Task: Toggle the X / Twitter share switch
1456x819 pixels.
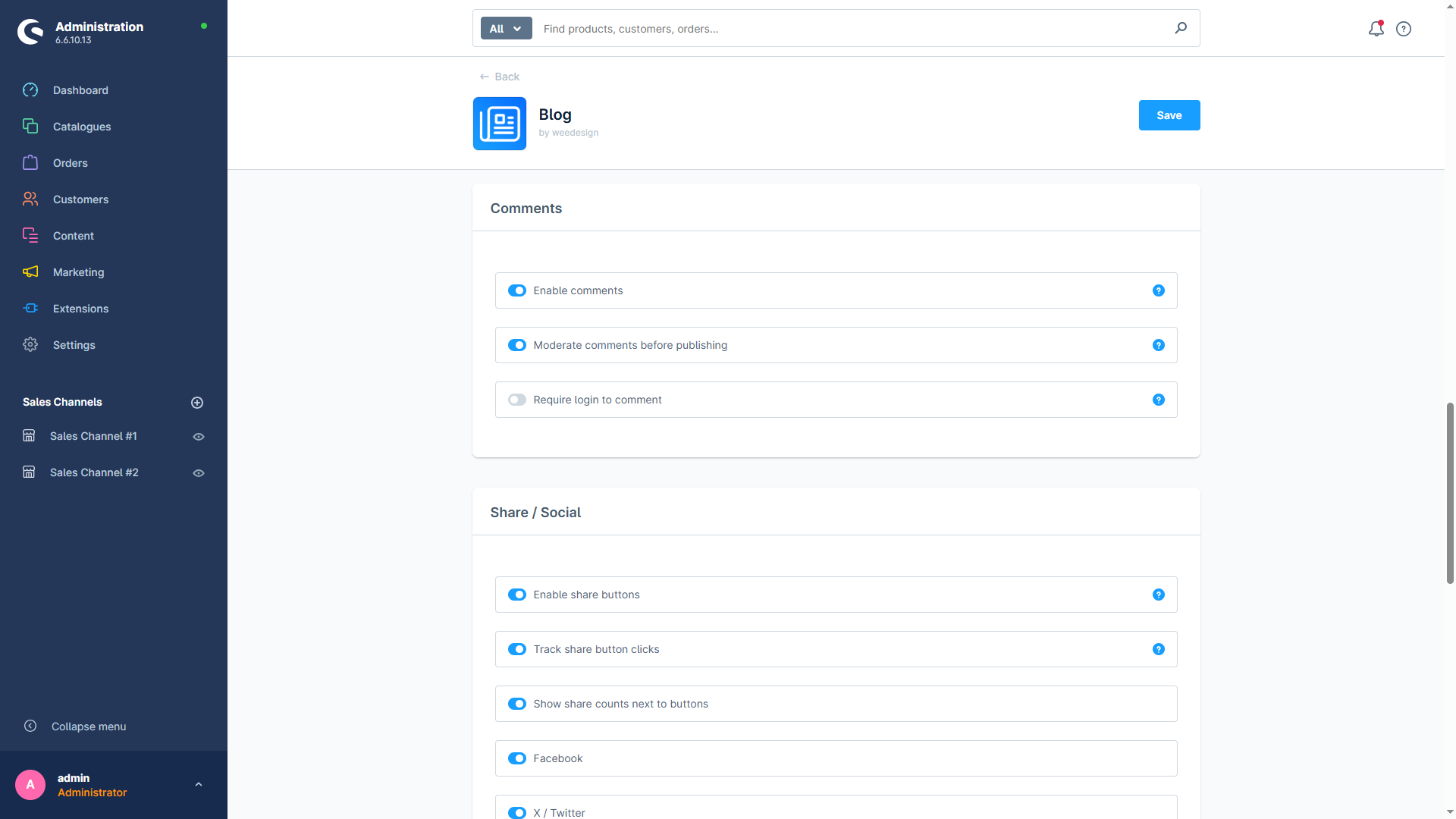Action: point(517,813)
